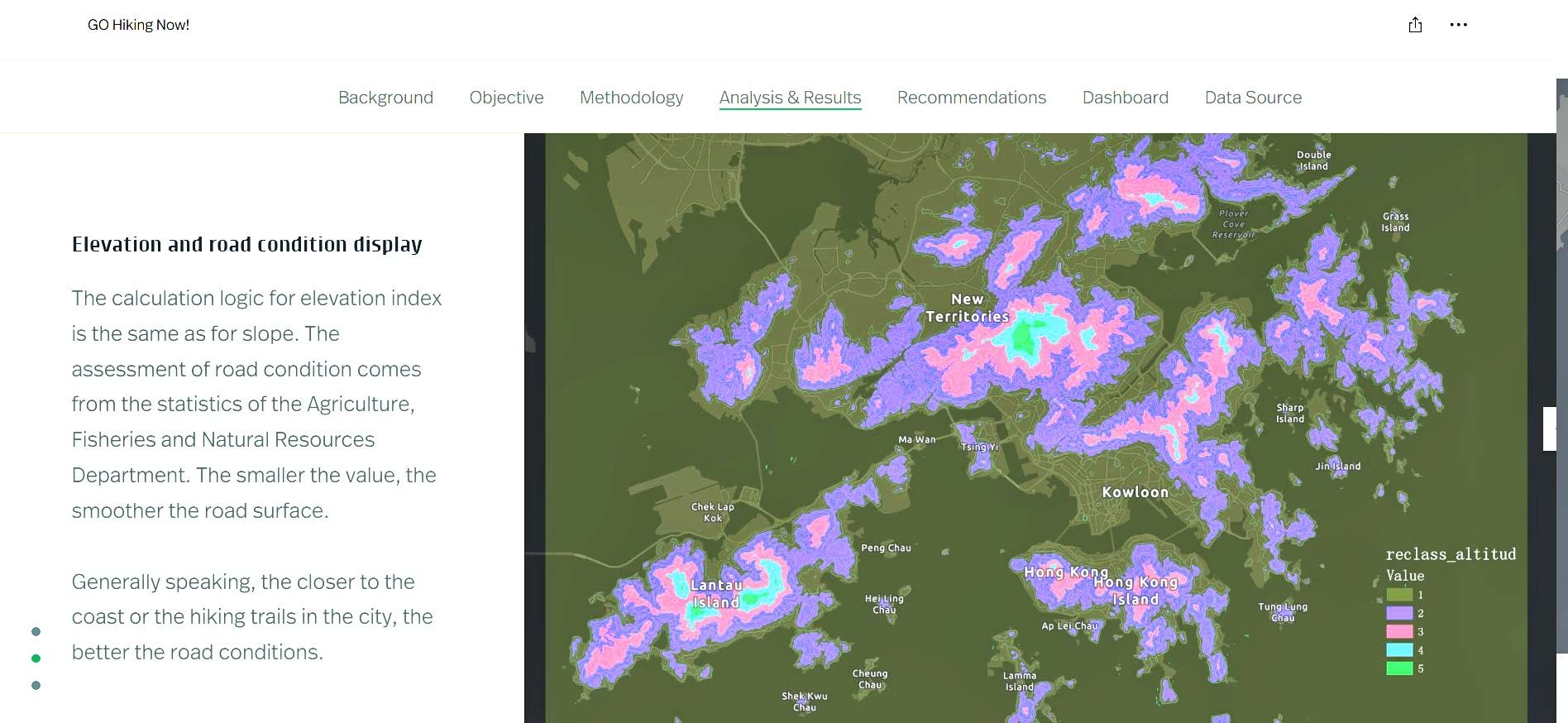Select the green active navigation dot

point(36,658)
